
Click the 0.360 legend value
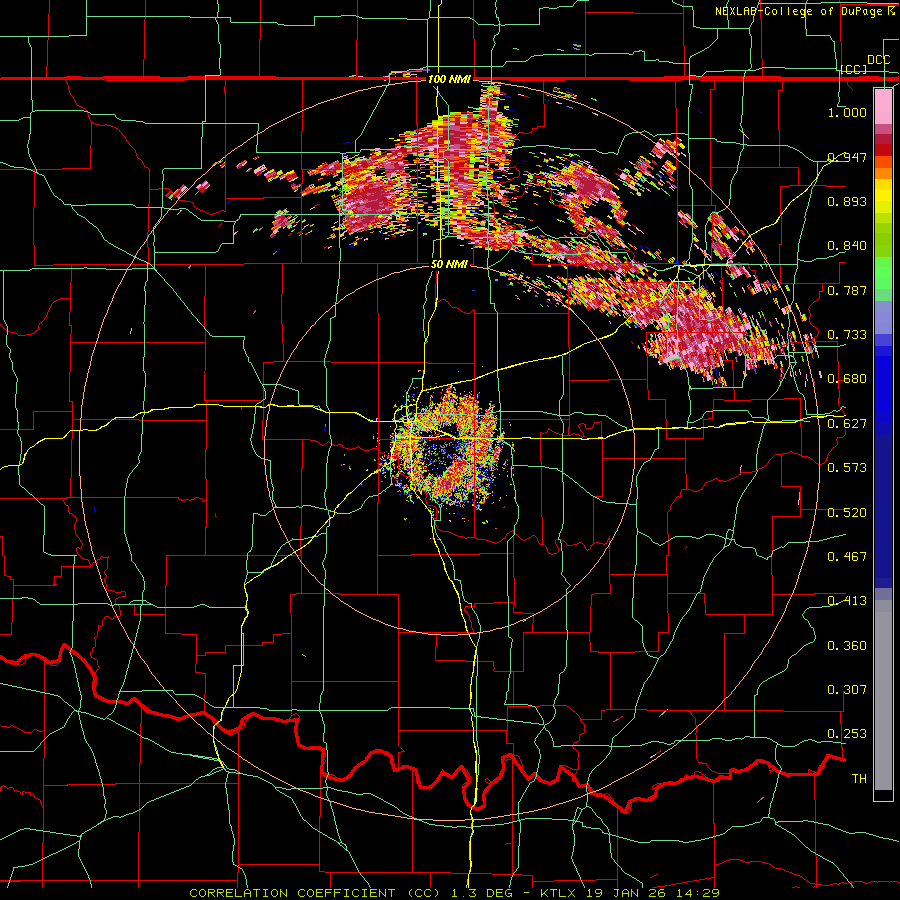[847, 646]
